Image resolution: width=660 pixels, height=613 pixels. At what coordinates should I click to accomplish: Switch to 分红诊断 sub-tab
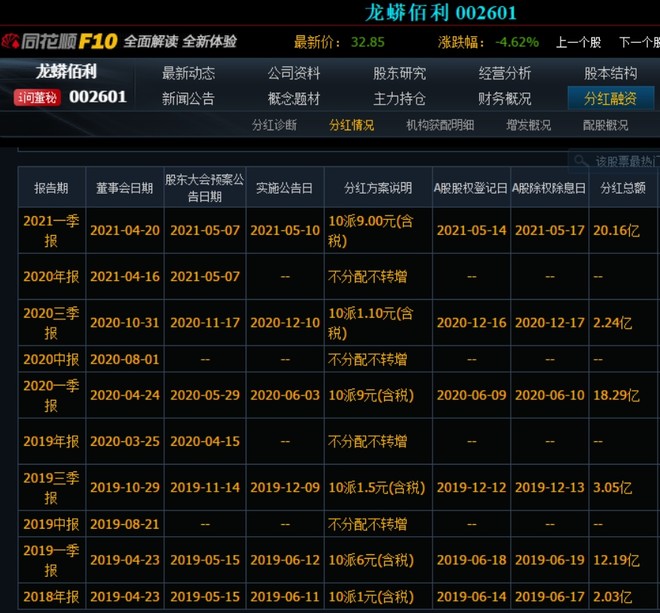[x=274, y=125]
